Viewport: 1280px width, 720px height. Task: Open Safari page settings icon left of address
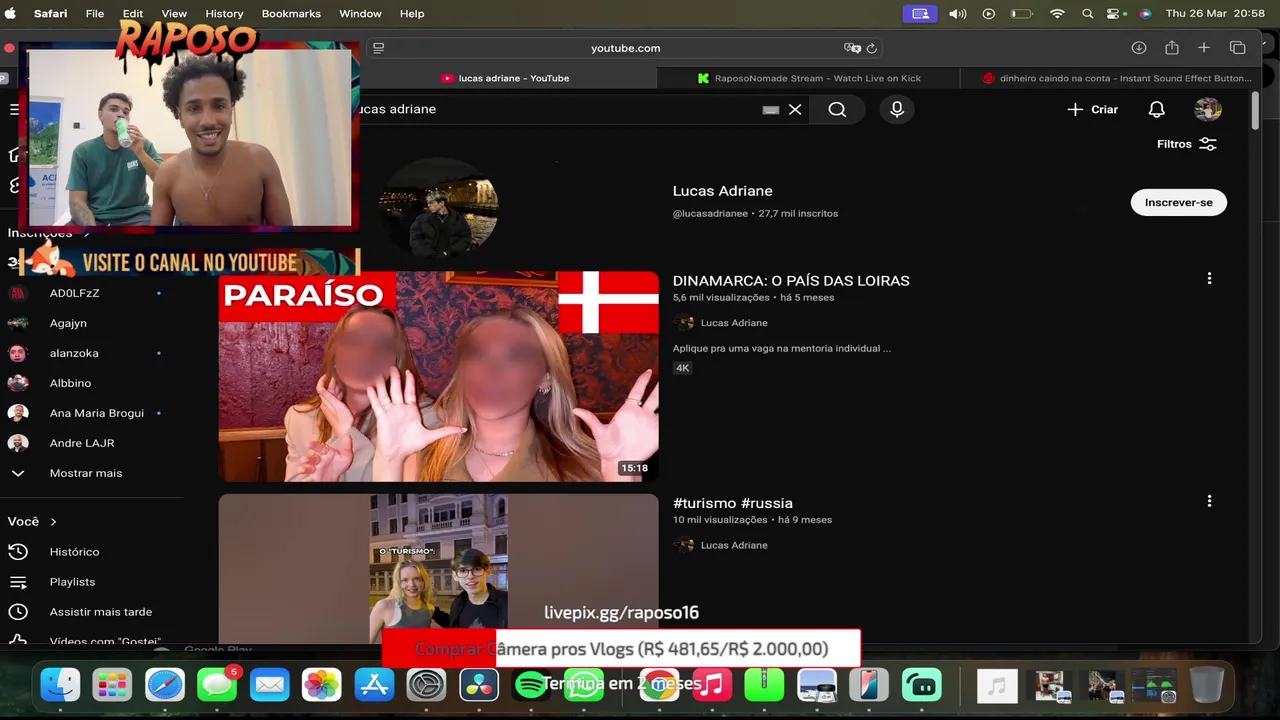tap(378, 48)
